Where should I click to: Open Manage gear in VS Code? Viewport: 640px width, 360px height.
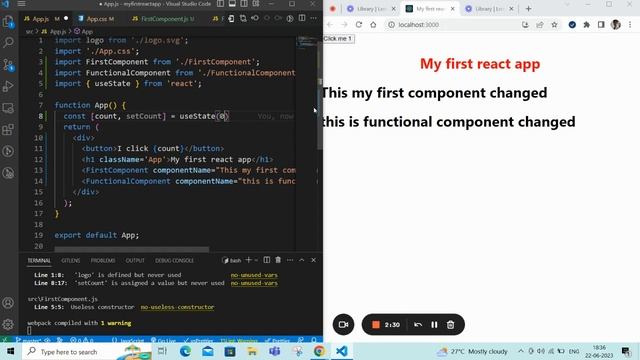[x=8, y=324]
